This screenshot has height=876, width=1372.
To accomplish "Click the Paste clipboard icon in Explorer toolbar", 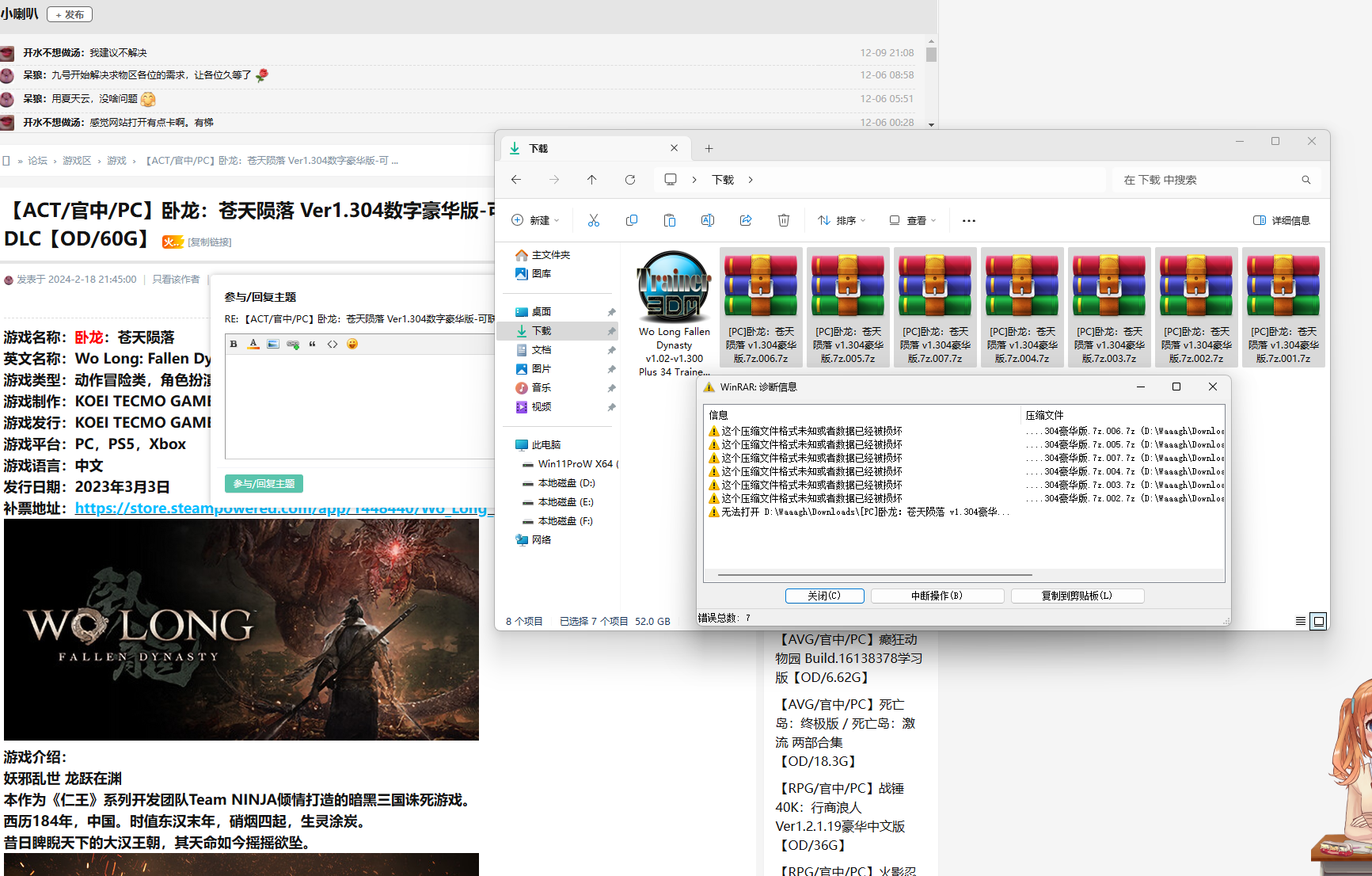I will [x=670, y=220].
